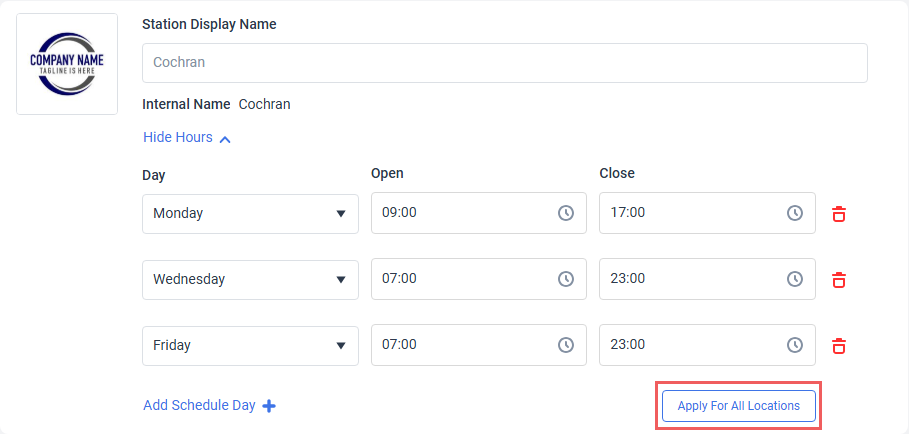Click the Hide Hours link text
The height and width of the screenshot is (434, 909).
(x=177, y=138)
